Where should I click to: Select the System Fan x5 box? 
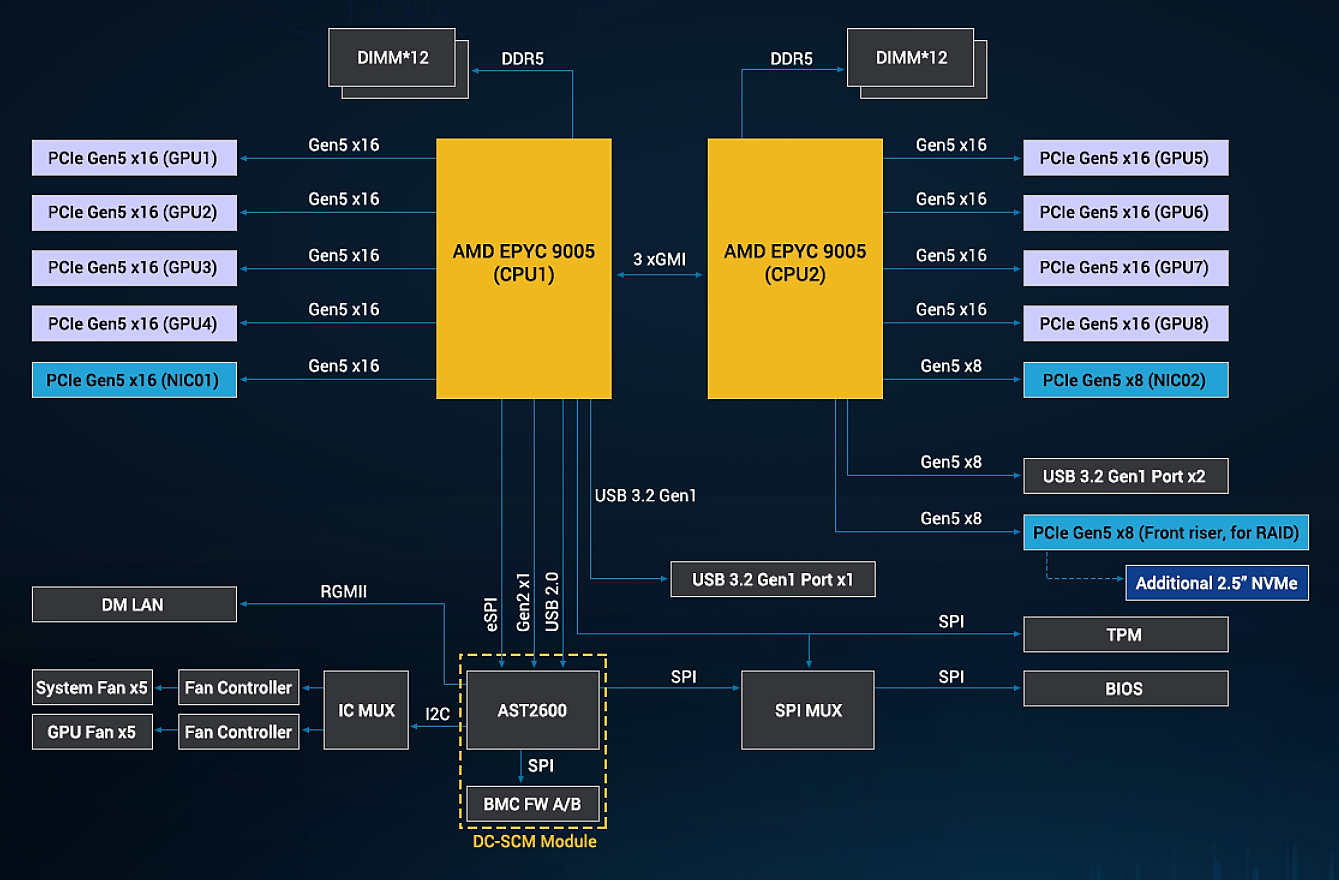pos(92,688)
